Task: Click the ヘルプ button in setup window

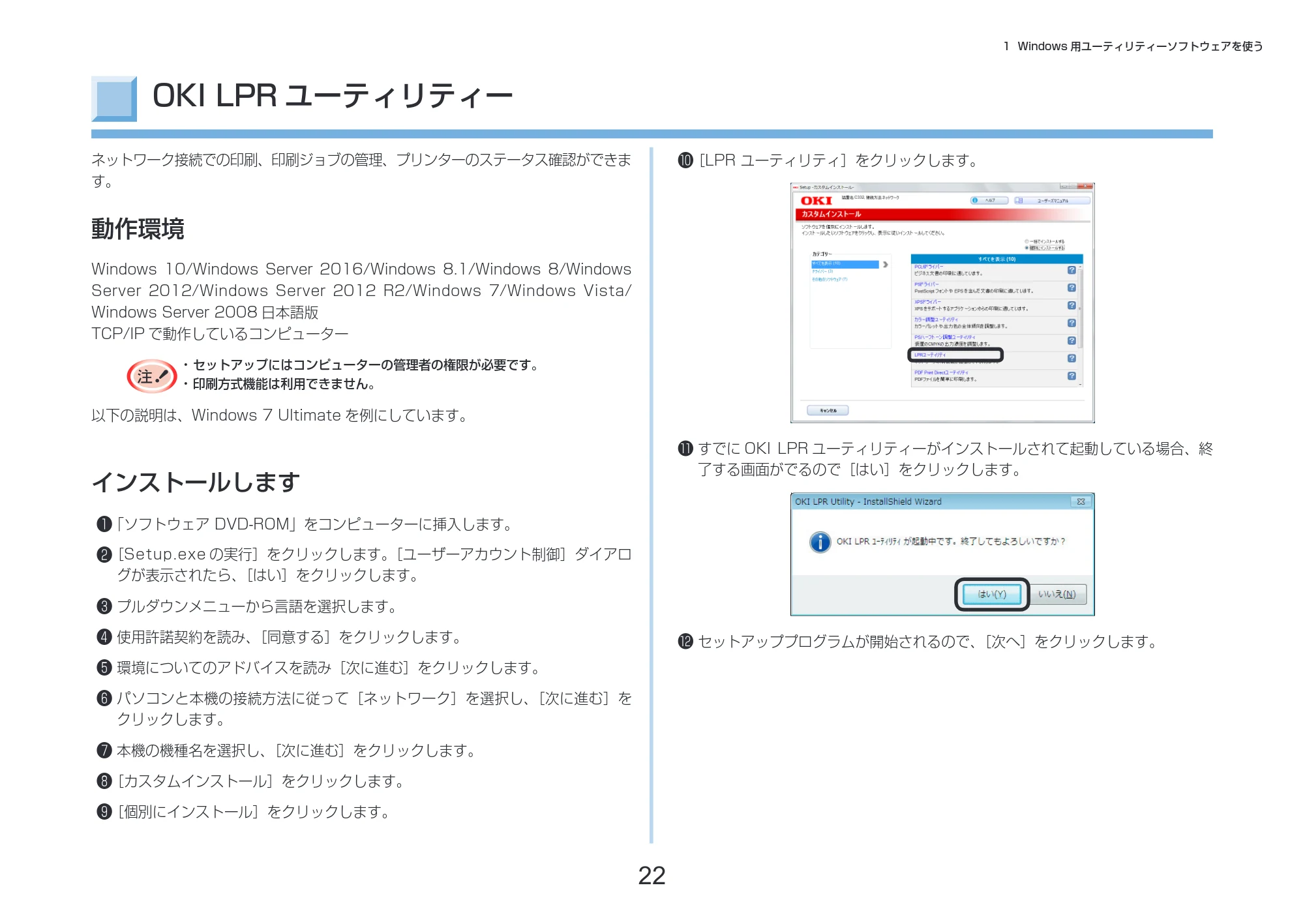Action: pos(989,200)
